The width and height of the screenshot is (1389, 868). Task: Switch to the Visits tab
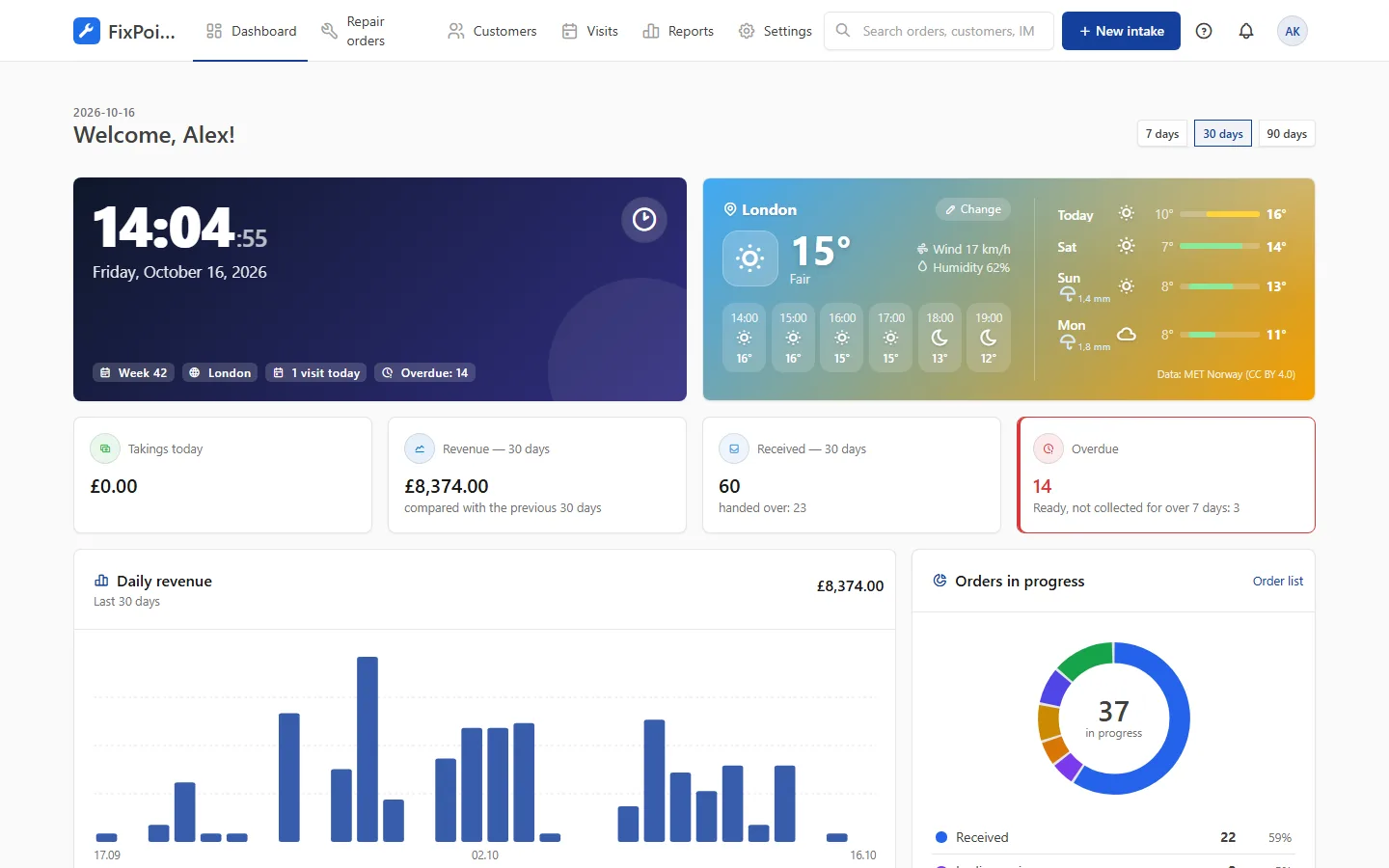tap(590, 31)
